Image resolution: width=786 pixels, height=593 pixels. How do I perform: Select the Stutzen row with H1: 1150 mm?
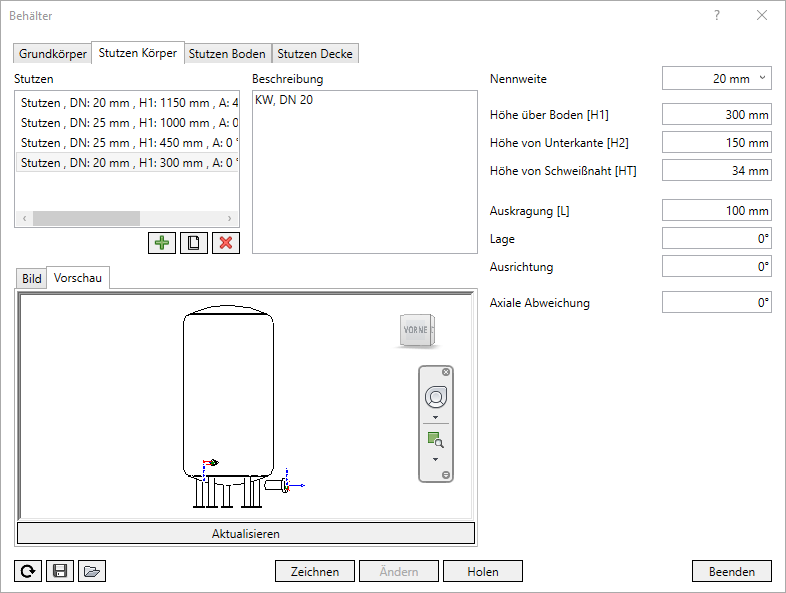coord(127,103)
